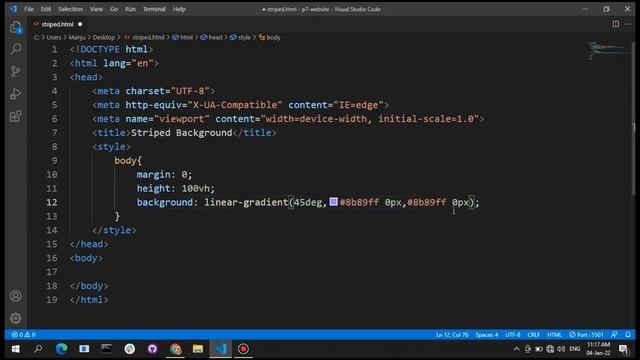Click the feedback icon in status bar

click(x=614, y=335)
